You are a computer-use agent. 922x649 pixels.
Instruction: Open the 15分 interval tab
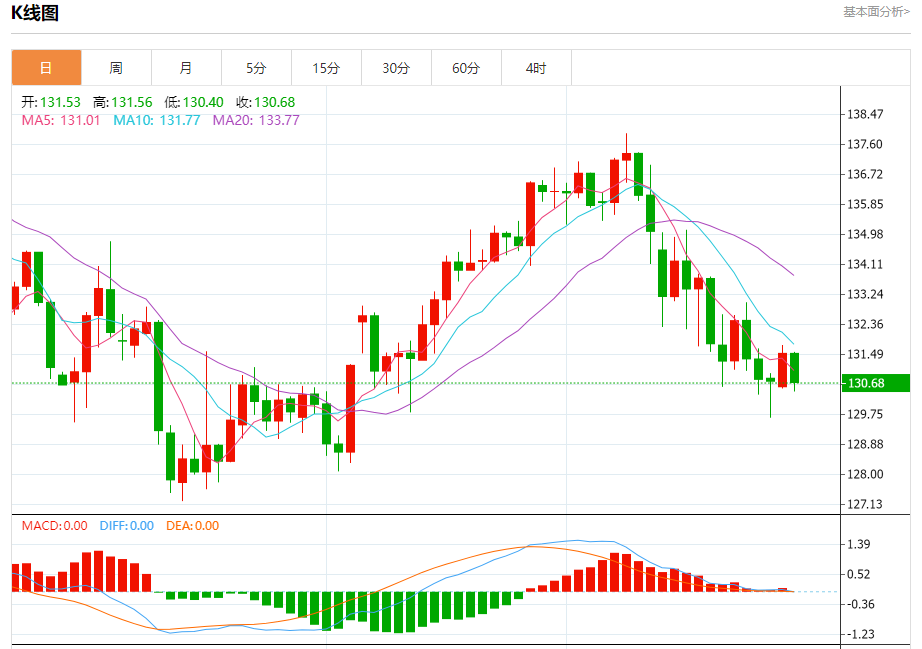click(326, 68)
